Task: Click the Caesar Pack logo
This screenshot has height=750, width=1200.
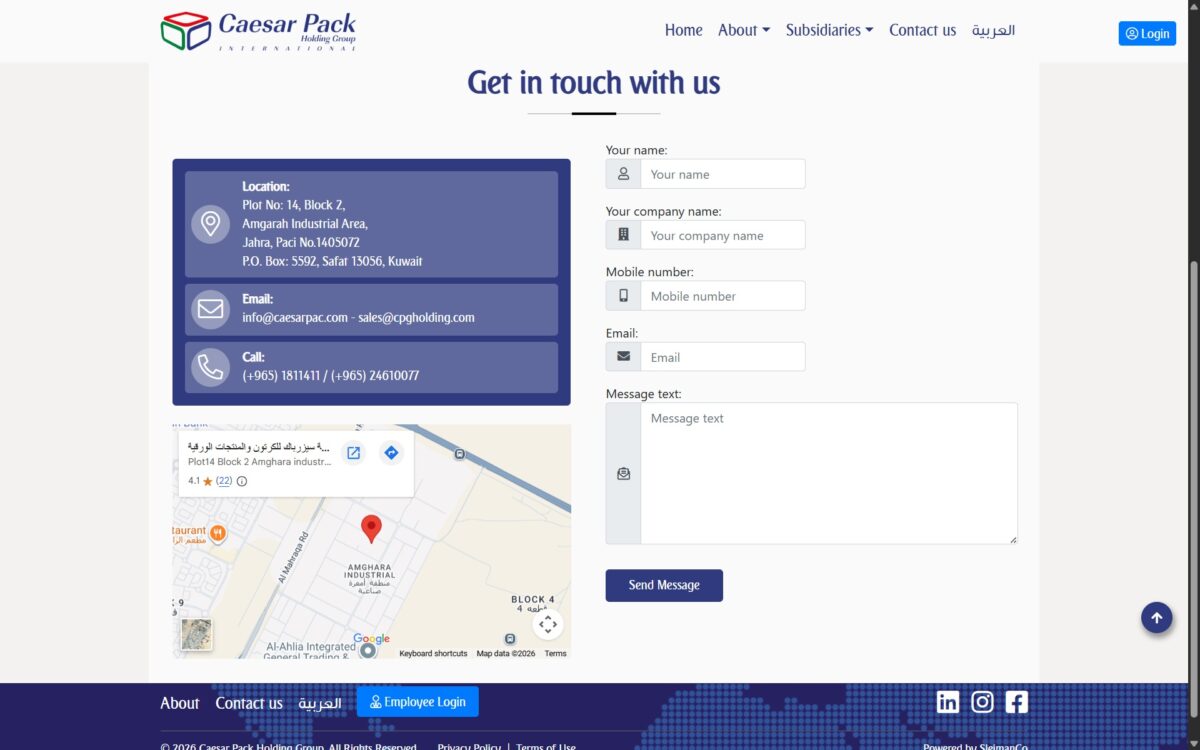Action: [258, 31]
